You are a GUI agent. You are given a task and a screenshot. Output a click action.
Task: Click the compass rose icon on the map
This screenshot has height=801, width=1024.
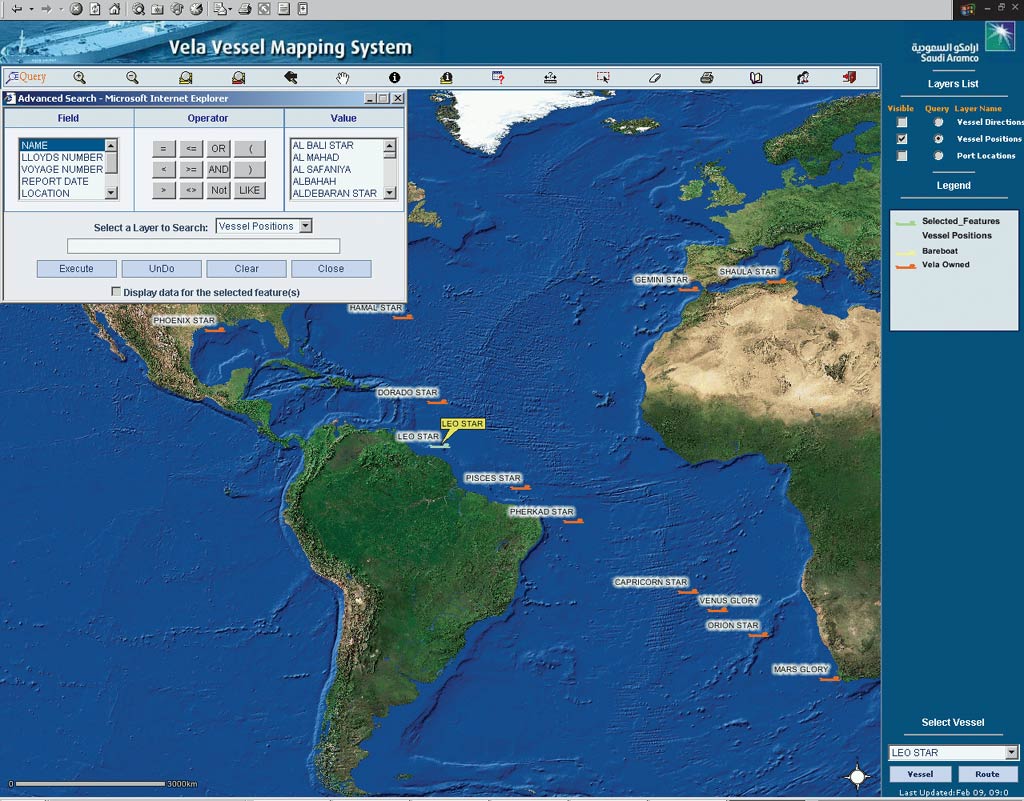(857, 776)
